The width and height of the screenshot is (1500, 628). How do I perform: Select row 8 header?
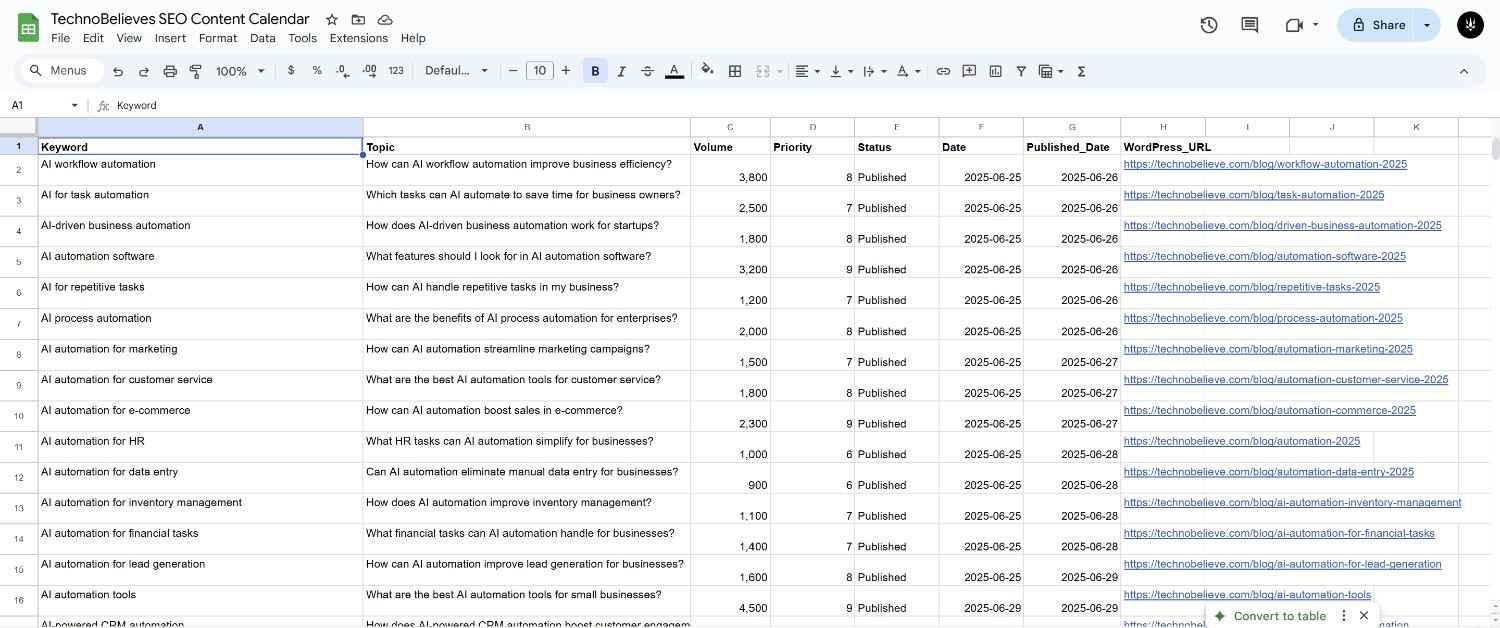click(x=19, y=355)
